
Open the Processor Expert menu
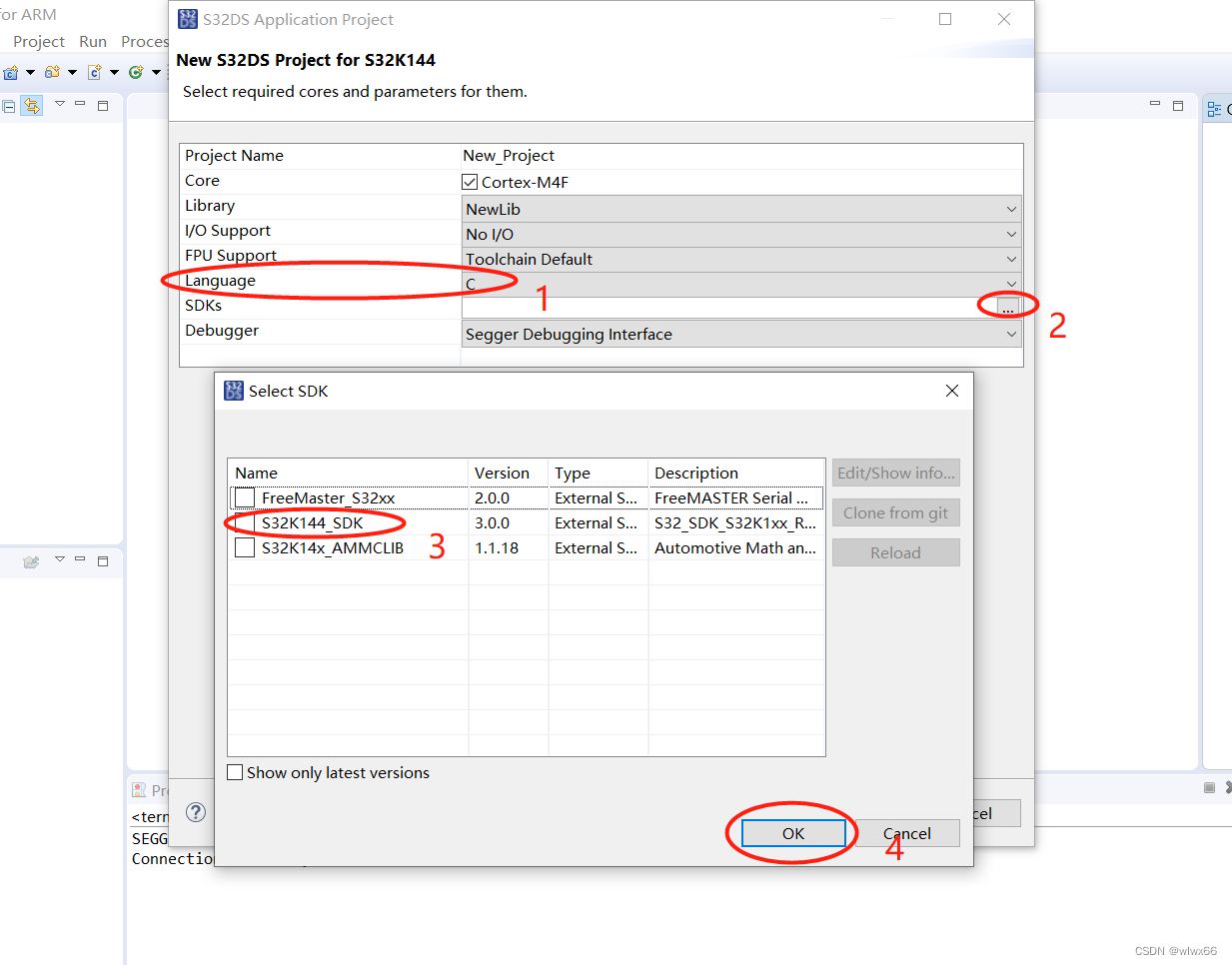pyautogui.click(x=144, y=41)
